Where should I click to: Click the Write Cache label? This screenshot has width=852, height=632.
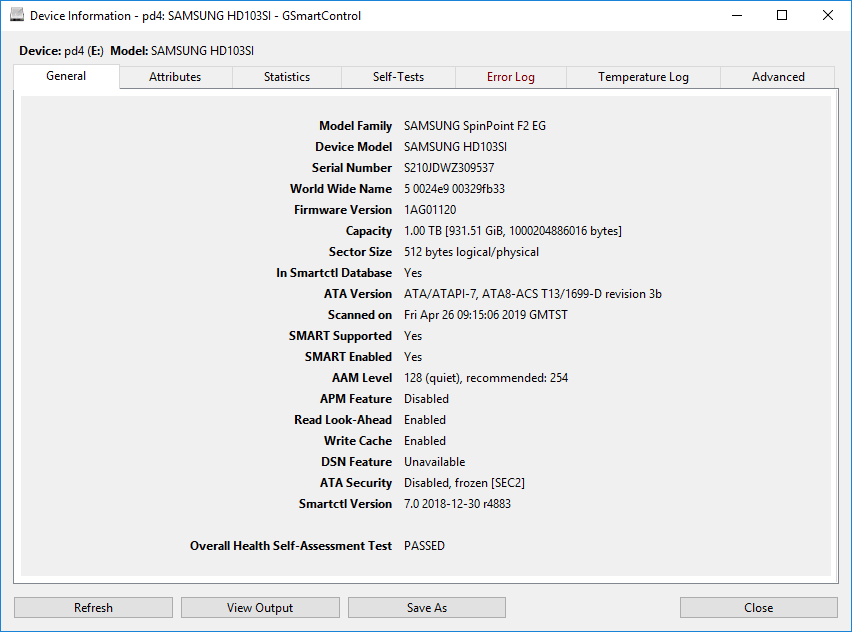358,441
